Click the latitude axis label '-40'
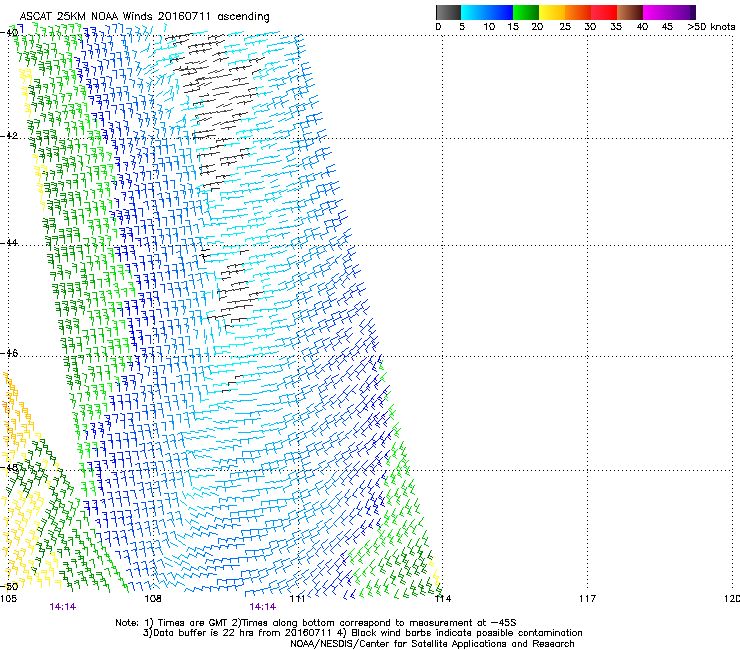Viewport: 740px width, 650px height. pyautogui.click(x=9, y=33)
